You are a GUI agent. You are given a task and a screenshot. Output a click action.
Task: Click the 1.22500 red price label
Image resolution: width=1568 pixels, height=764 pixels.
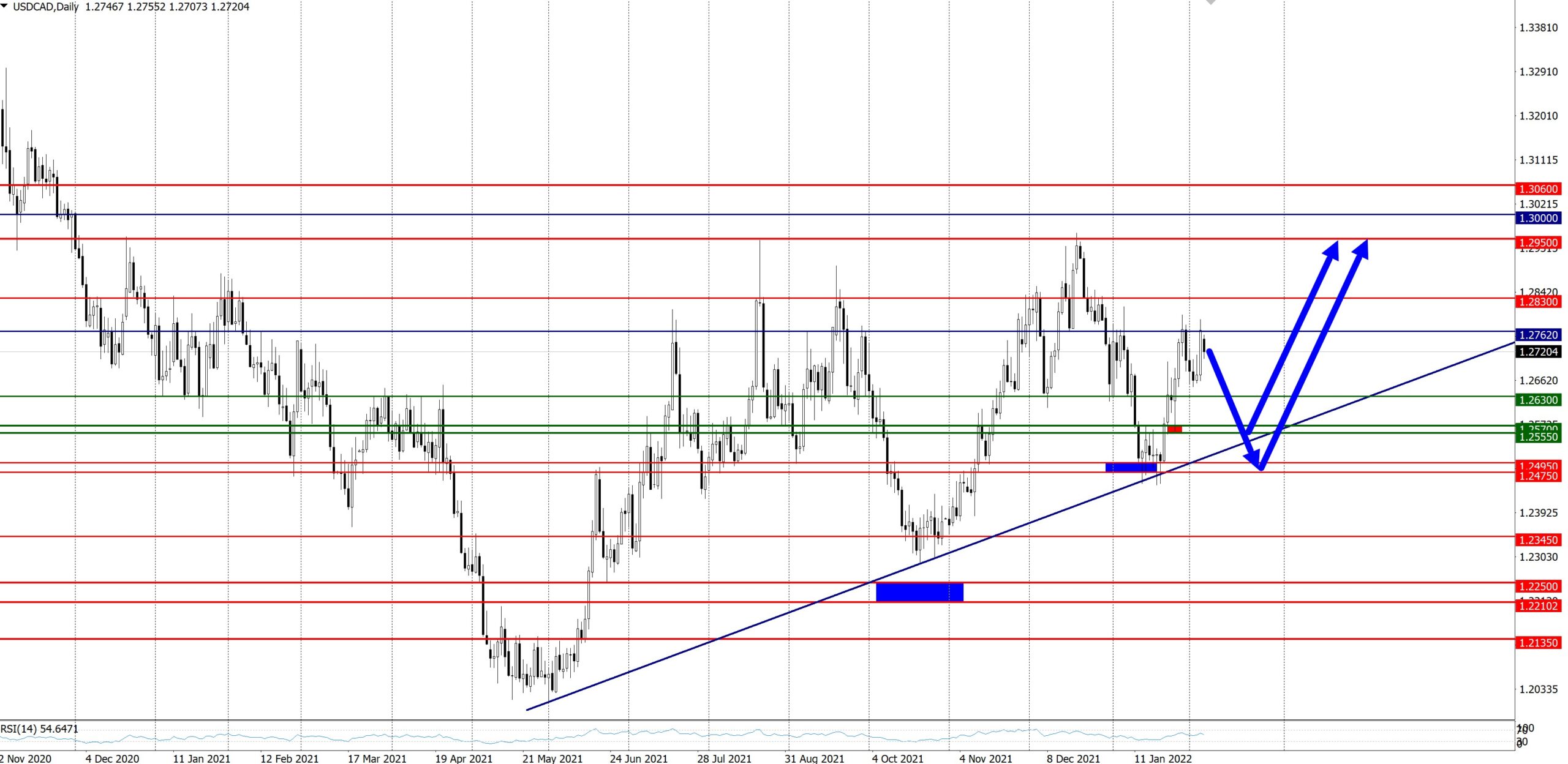point(1539,586)
